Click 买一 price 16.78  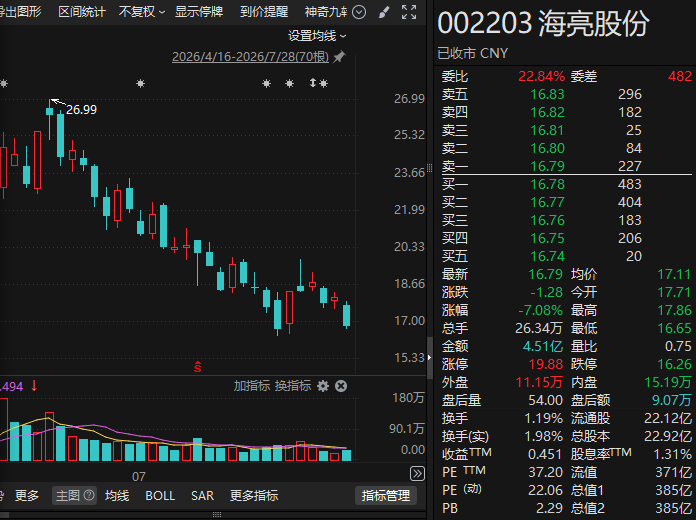coord(547,184)
